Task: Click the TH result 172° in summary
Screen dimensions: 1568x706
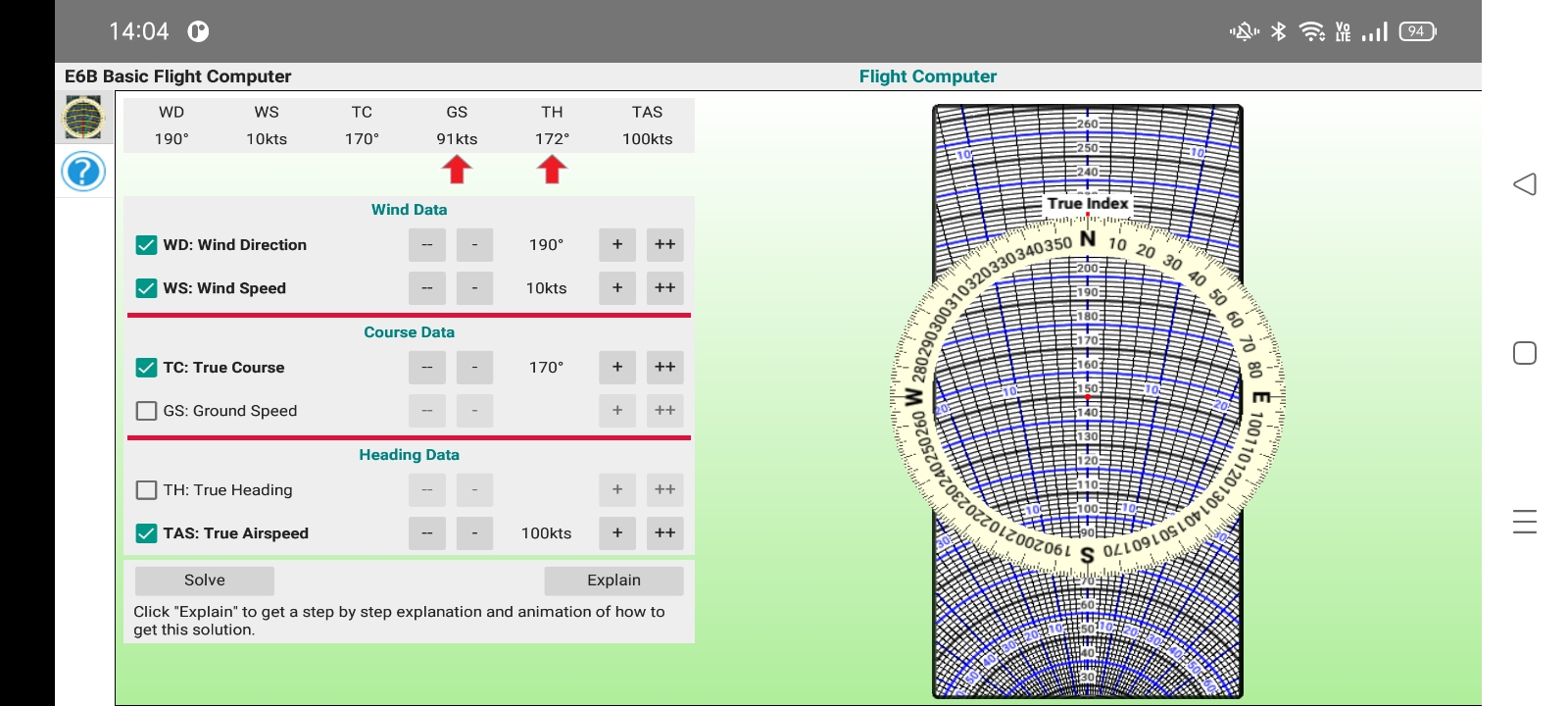Action: (552, 139)
